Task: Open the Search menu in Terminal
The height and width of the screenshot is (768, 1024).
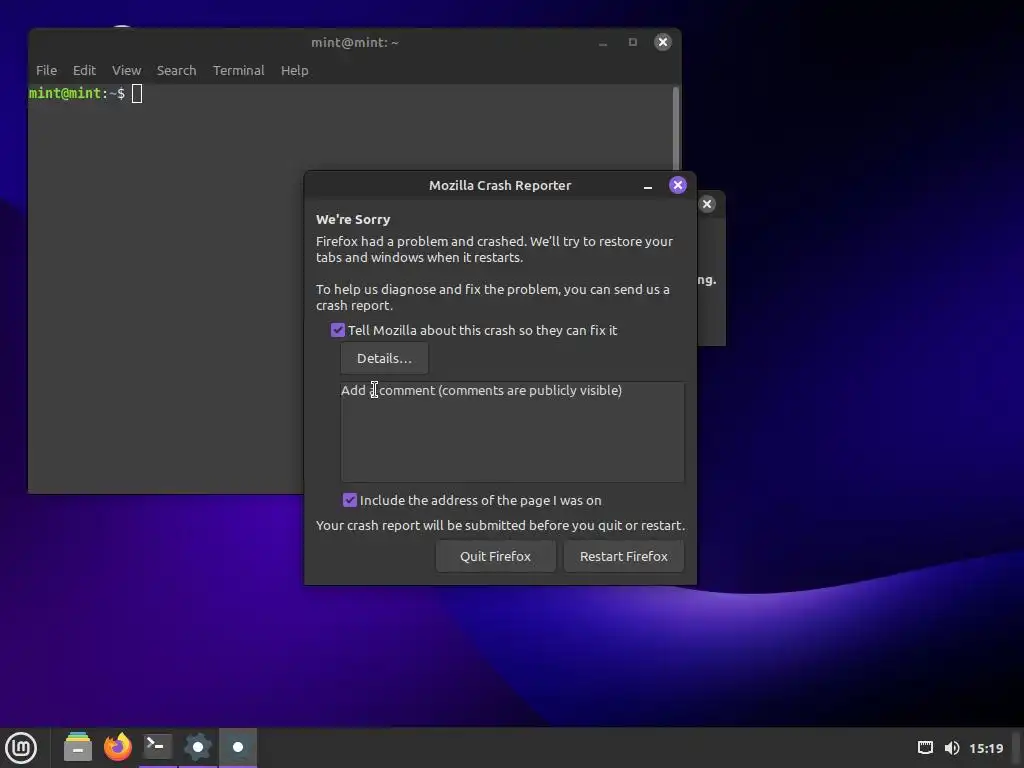Action: tap(176, 71)
